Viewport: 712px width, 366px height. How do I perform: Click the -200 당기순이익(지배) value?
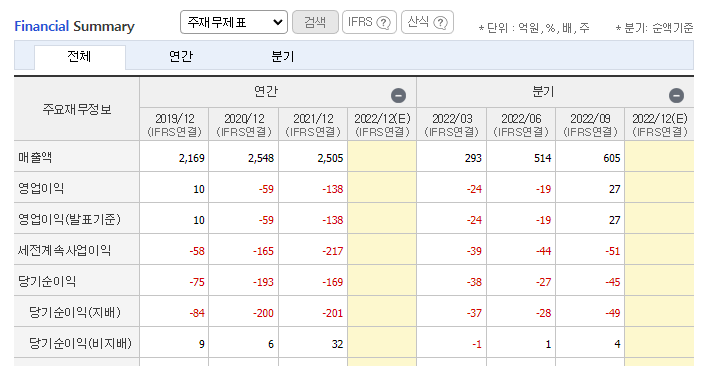[x=263, y=313]
